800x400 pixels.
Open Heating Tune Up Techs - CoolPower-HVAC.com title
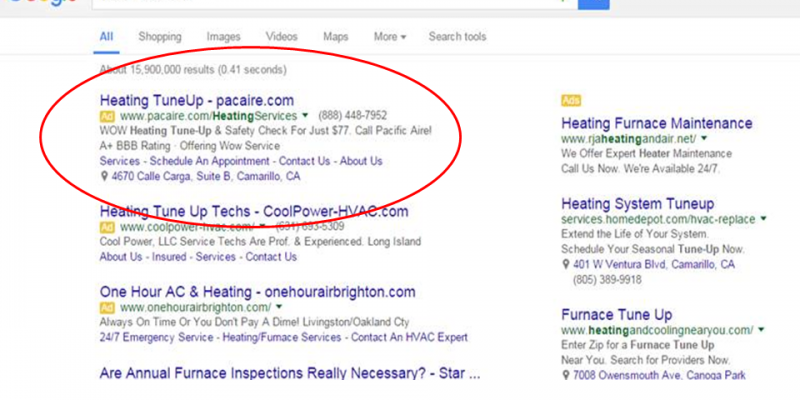[x=254, y=211]
